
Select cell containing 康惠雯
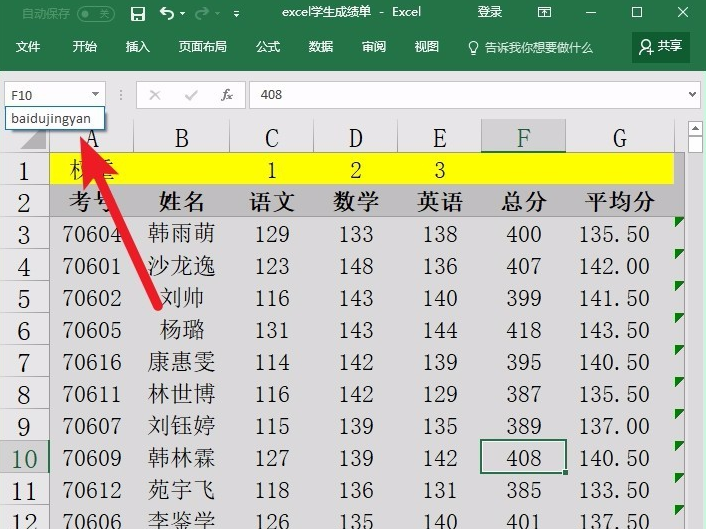pyautogui.click(x=181, y=362)
